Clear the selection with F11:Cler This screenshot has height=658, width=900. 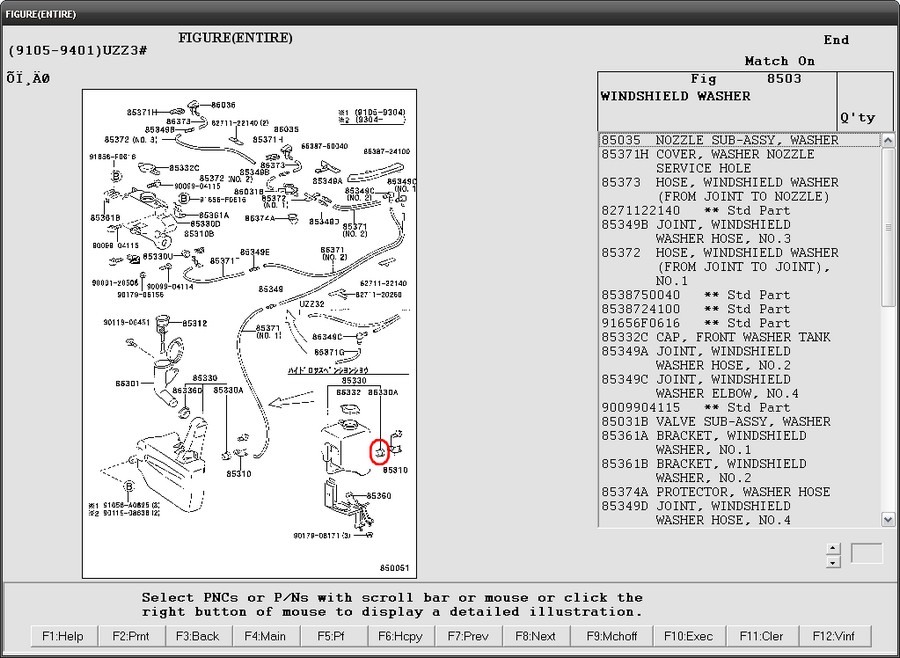[x=761, y=636]
